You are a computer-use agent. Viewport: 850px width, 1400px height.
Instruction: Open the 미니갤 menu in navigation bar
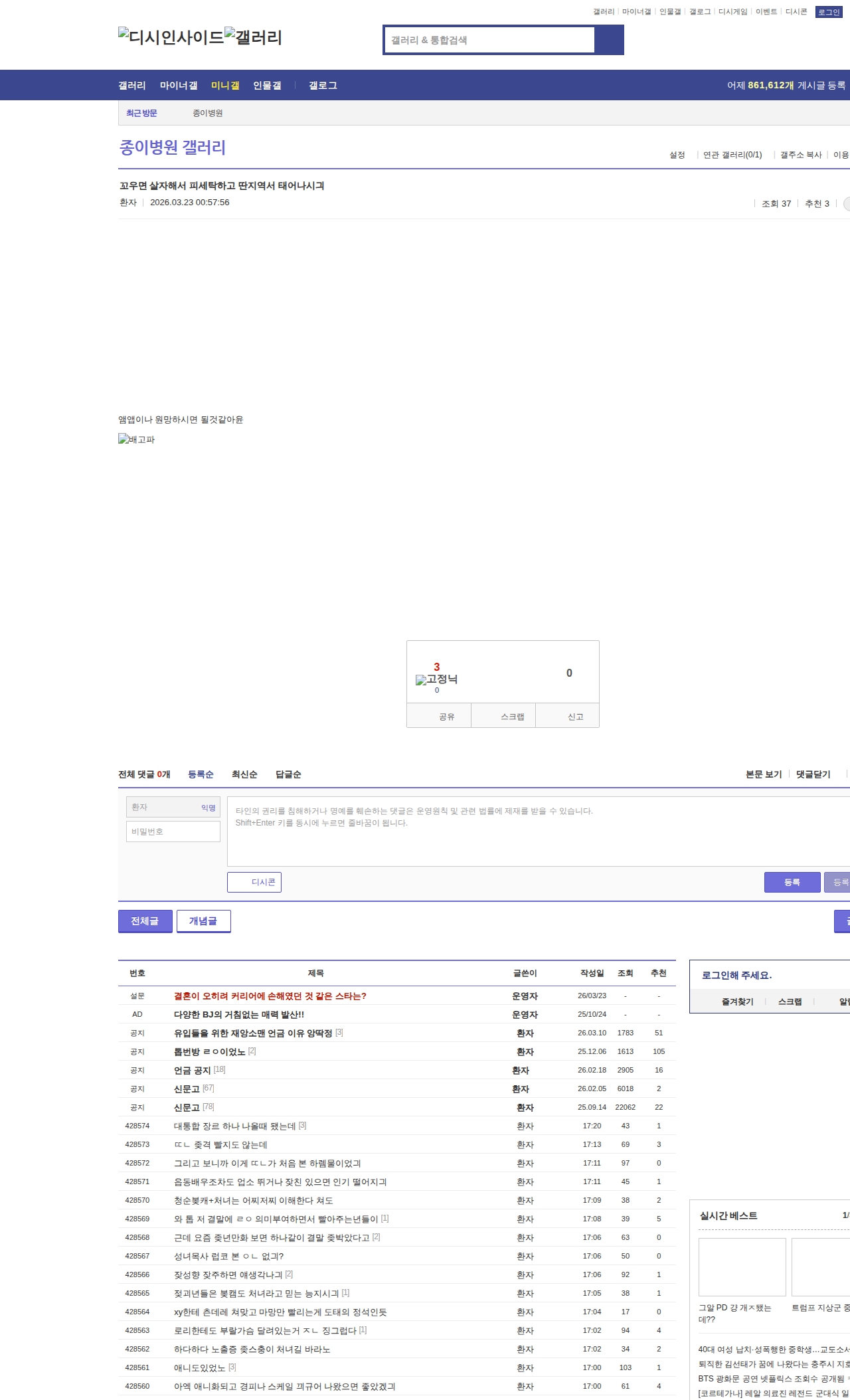click(x=225, y=86)
